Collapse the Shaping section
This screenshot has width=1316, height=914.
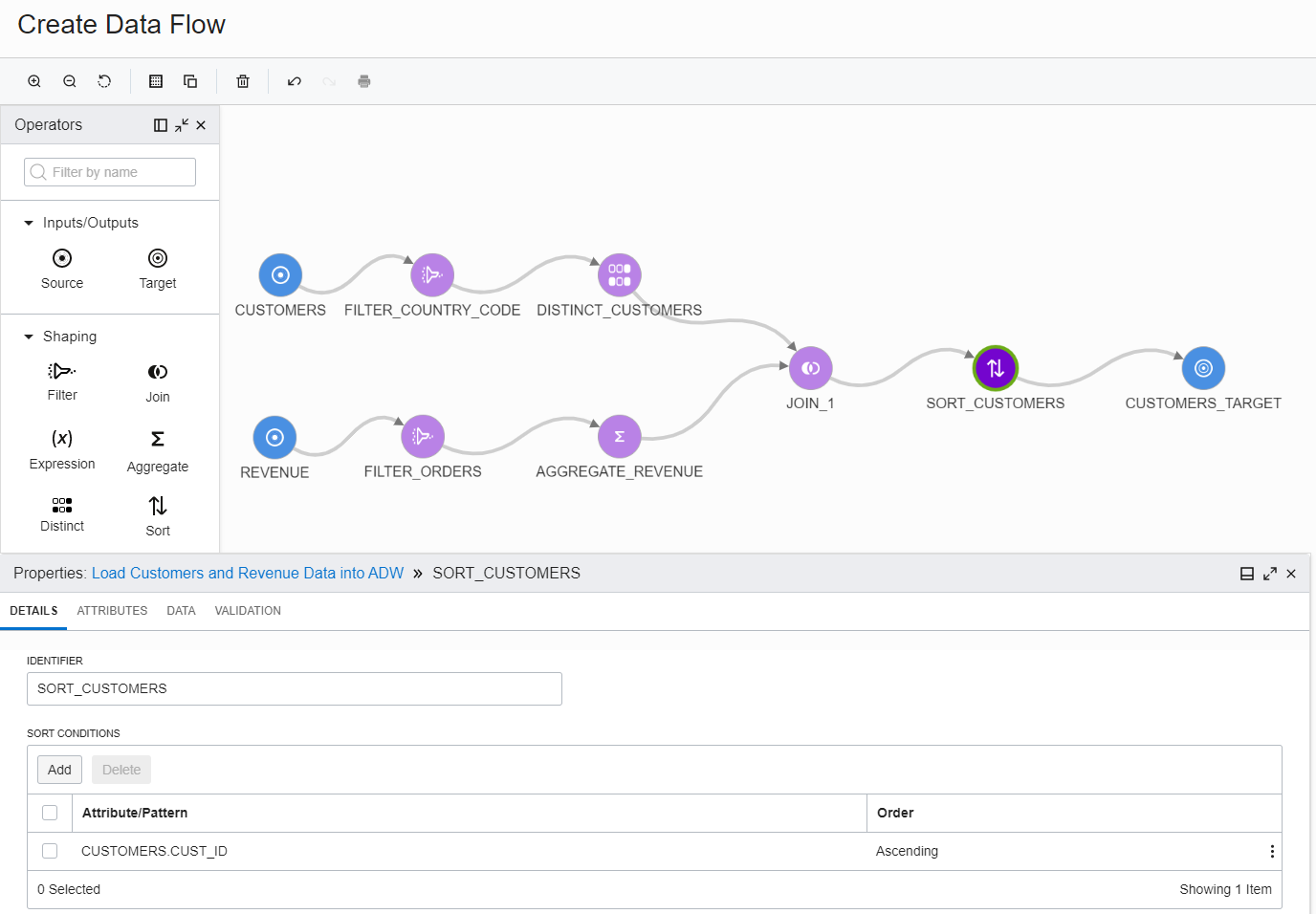pyautogui.click(x=28, y=337)
